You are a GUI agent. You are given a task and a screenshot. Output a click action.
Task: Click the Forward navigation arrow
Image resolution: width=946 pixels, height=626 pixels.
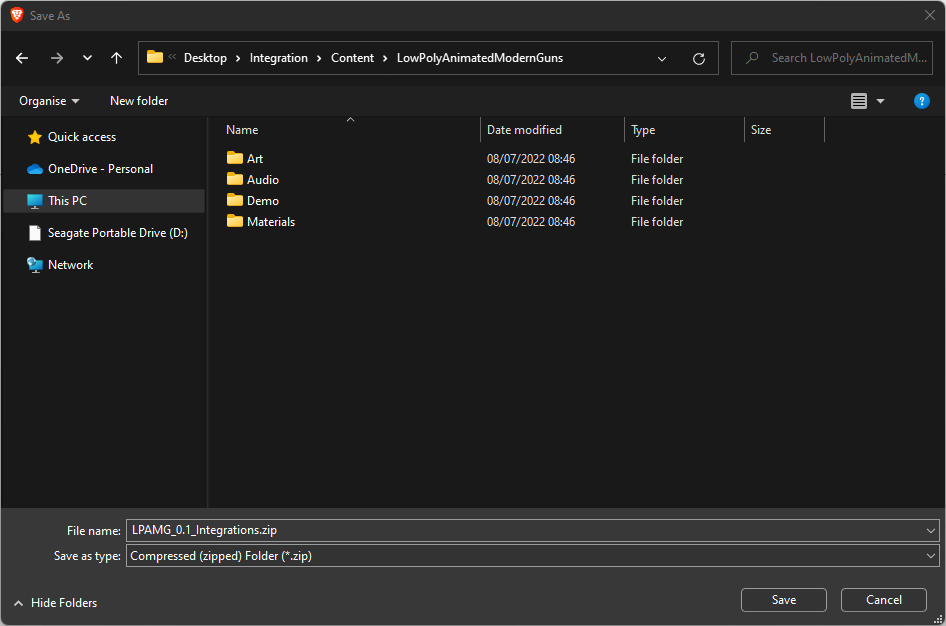[56, 58]
